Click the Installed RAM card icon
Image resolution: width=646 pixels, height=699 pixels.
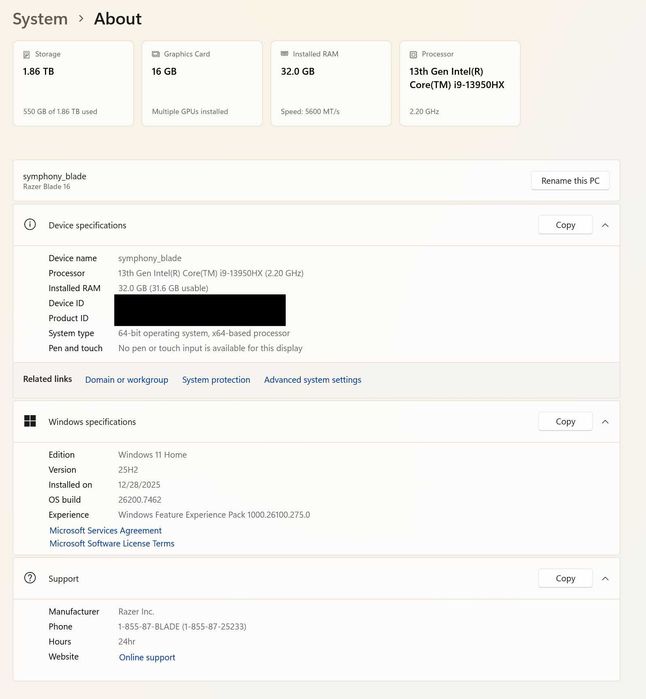click(284, 54)
